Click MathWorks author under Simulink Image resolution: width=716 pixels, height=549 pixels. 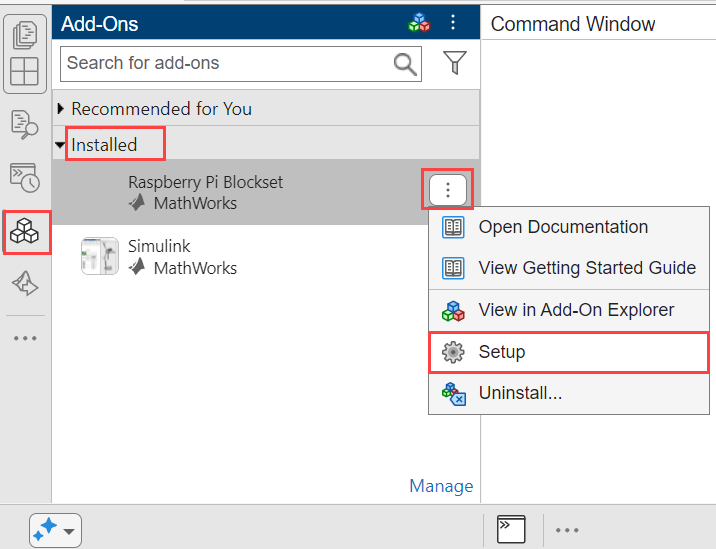tap(195, 268)
